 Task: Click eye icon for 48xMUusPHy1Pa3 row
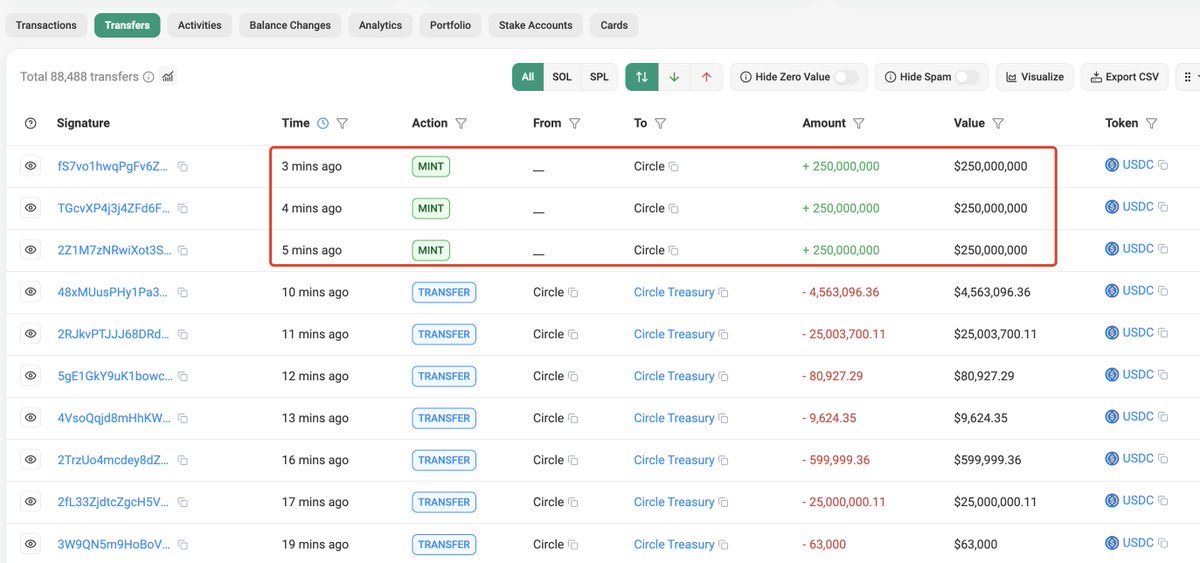tap(30, 292)
